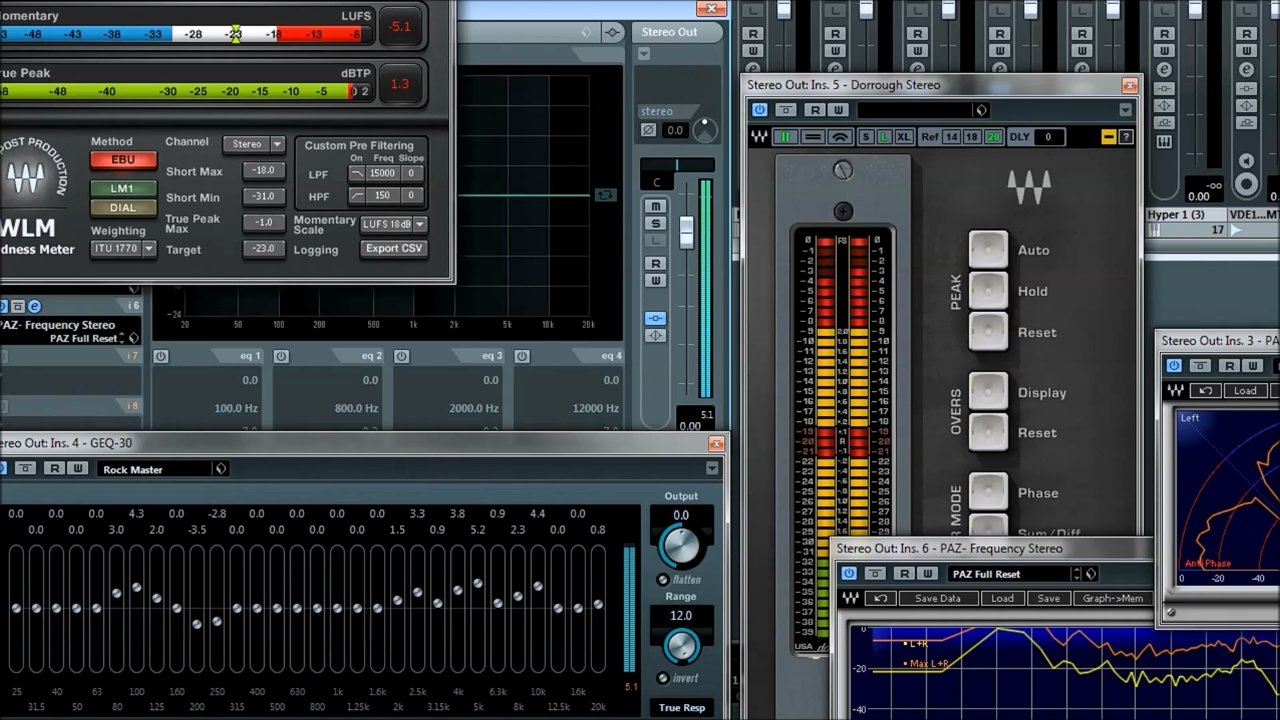Open Weighting dropdown ITU 1770
Viewport: 1280px width, 720px height.
click(123, 248)
